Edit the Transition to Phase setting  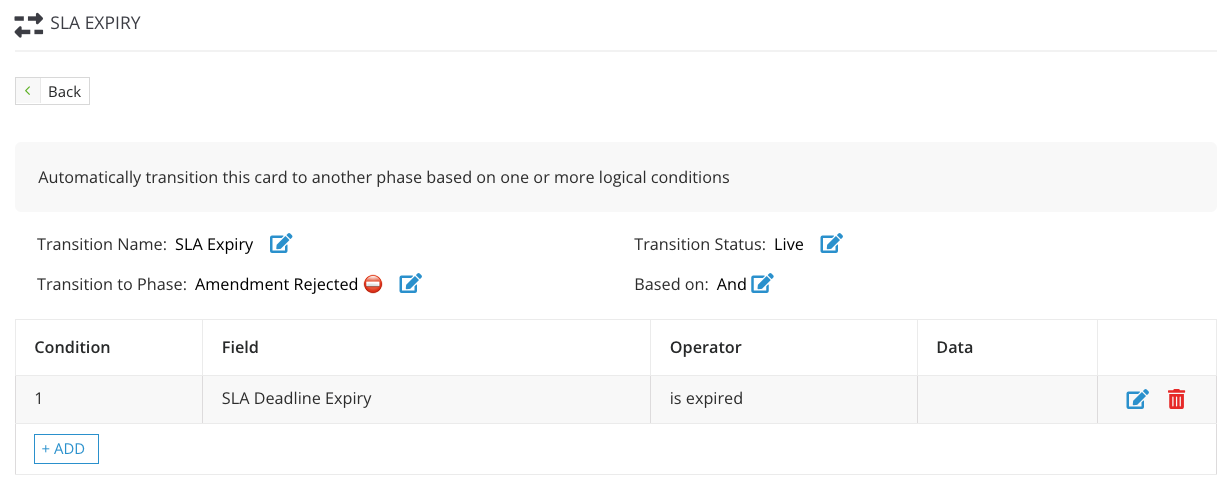410,284
